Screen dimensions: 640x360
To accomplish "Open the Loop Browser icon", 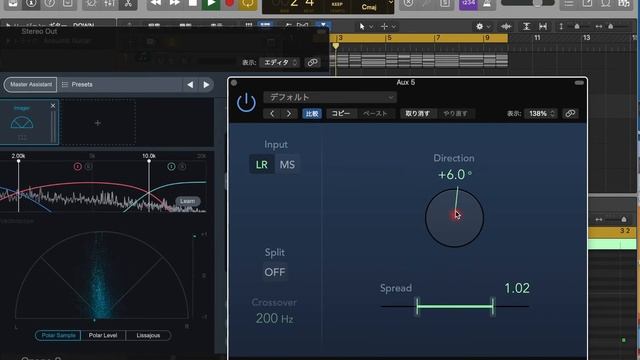I will point(606,4).
